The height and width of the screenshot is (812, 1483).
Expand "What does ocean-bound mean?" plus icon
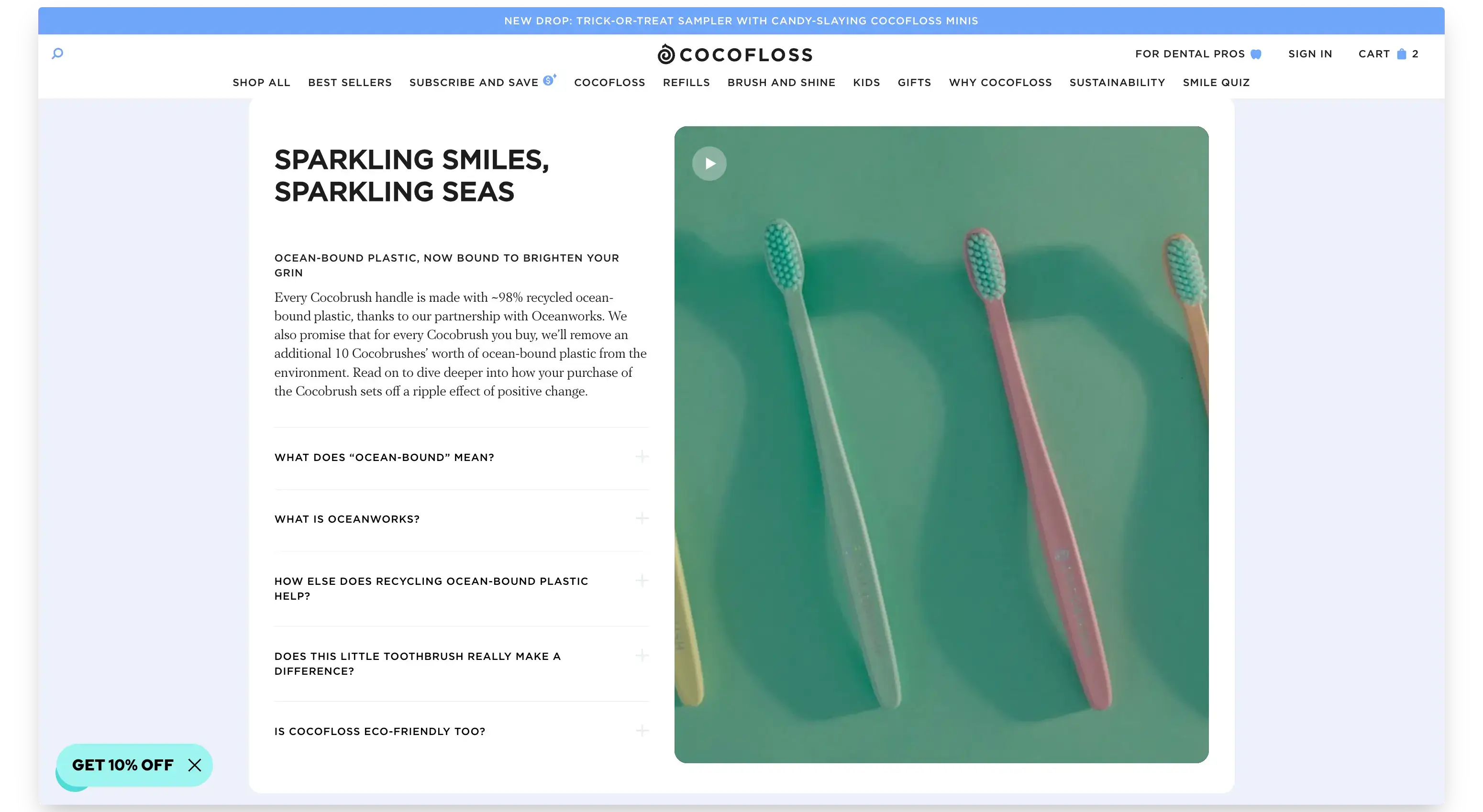click(x=642, y=457)
